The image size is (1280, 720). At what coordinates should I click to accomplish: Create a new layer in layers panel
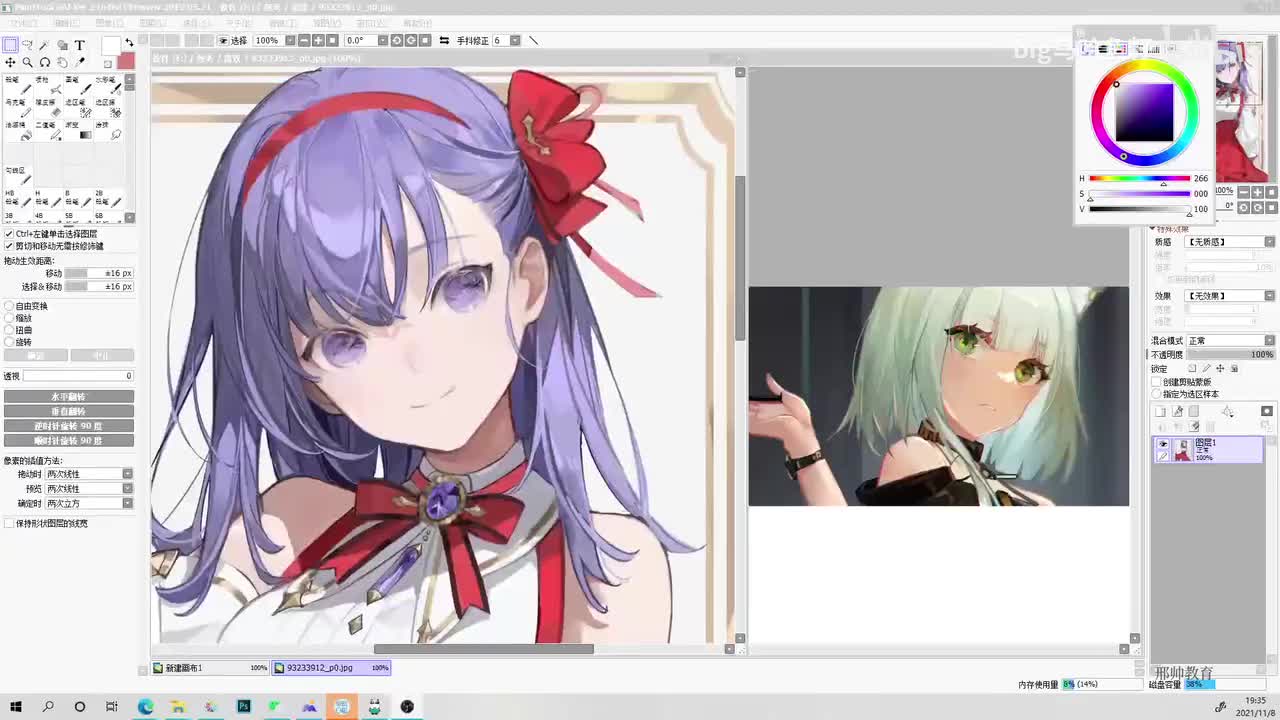(1160, 412)
